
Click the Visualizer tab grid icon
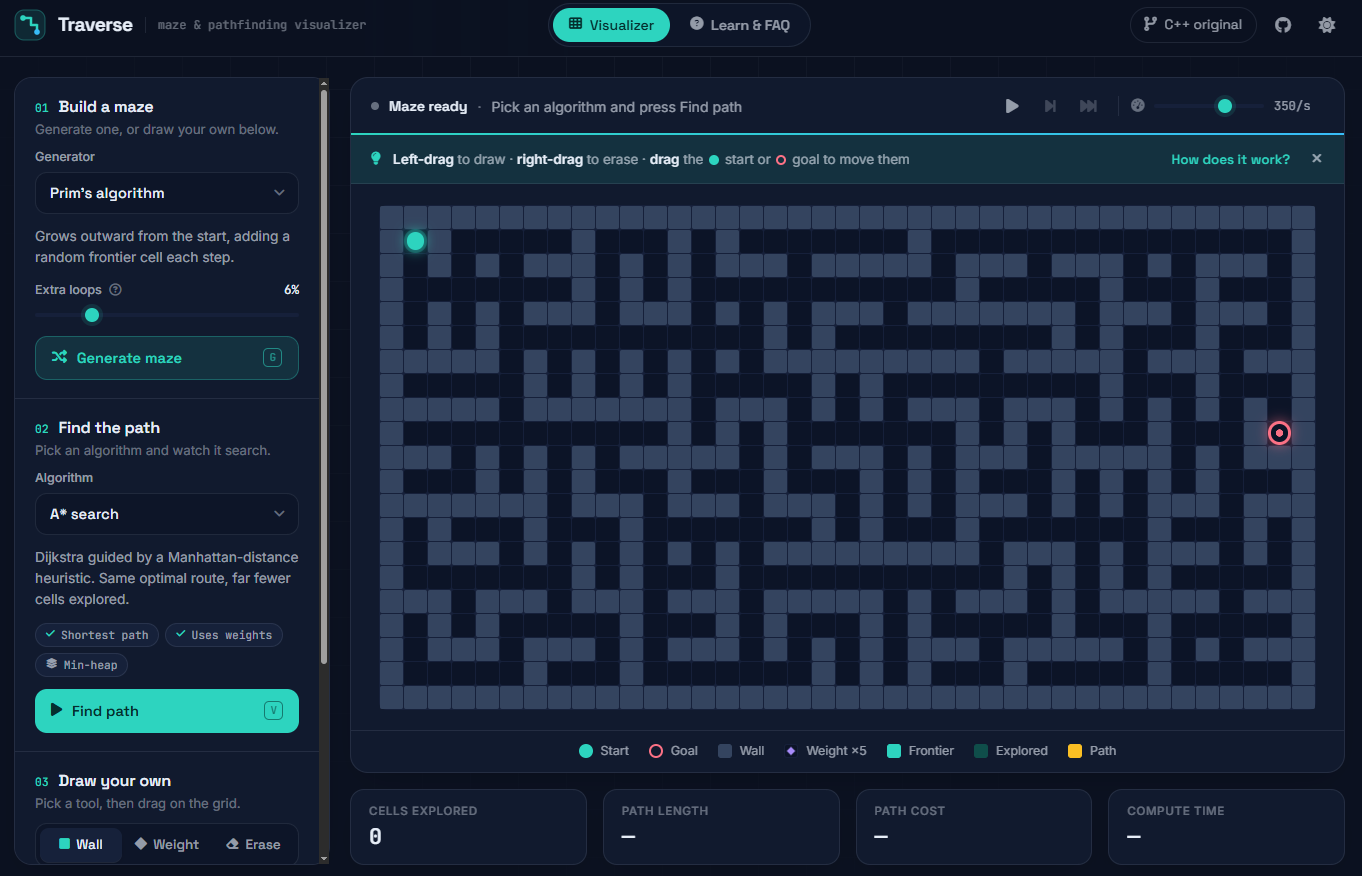[x=575, y=24]
